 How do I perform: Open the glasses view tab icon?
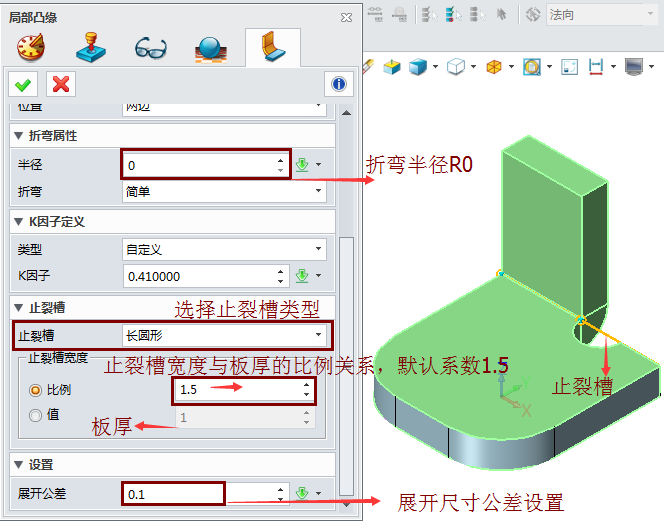tap(151, 47)
